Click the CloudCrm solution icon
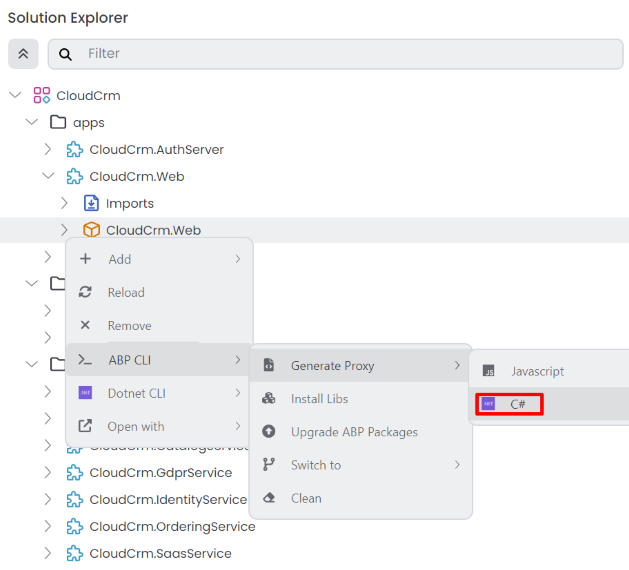 [x=41, y=96]
